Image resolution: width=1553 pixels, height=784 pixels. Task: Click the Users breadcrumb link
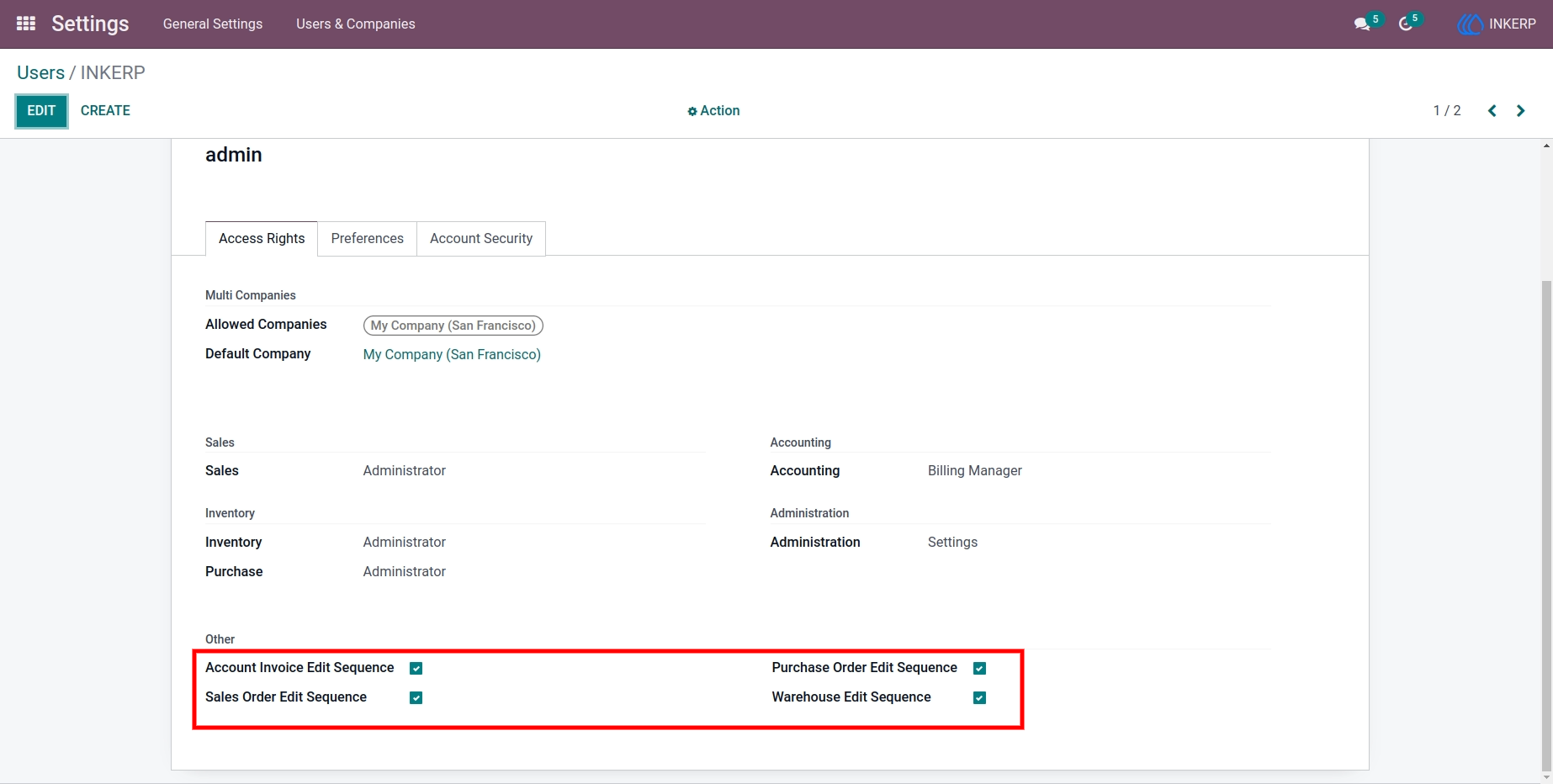40,72
